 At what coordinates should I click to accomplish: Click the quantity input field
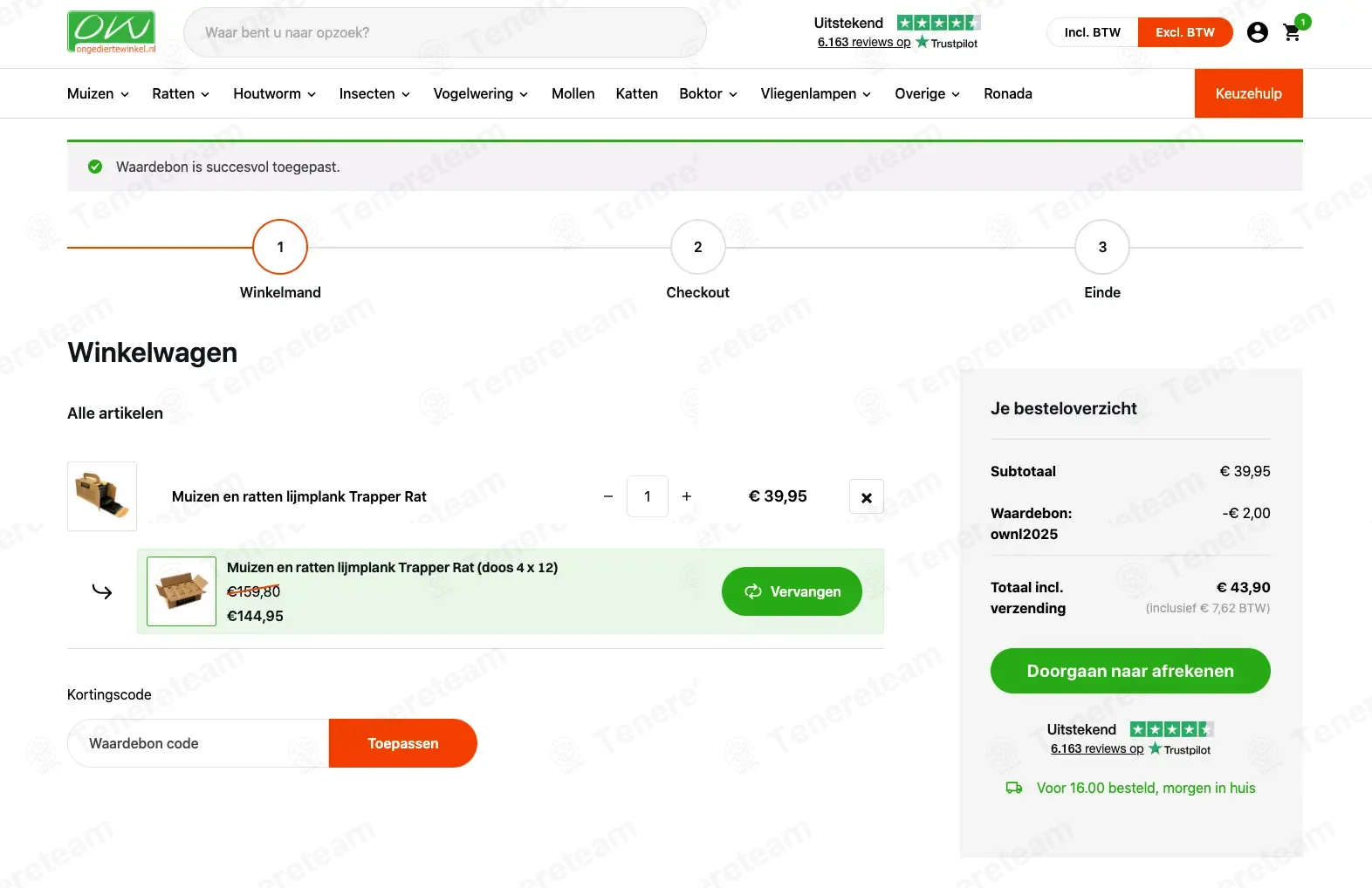coord(648,496)
